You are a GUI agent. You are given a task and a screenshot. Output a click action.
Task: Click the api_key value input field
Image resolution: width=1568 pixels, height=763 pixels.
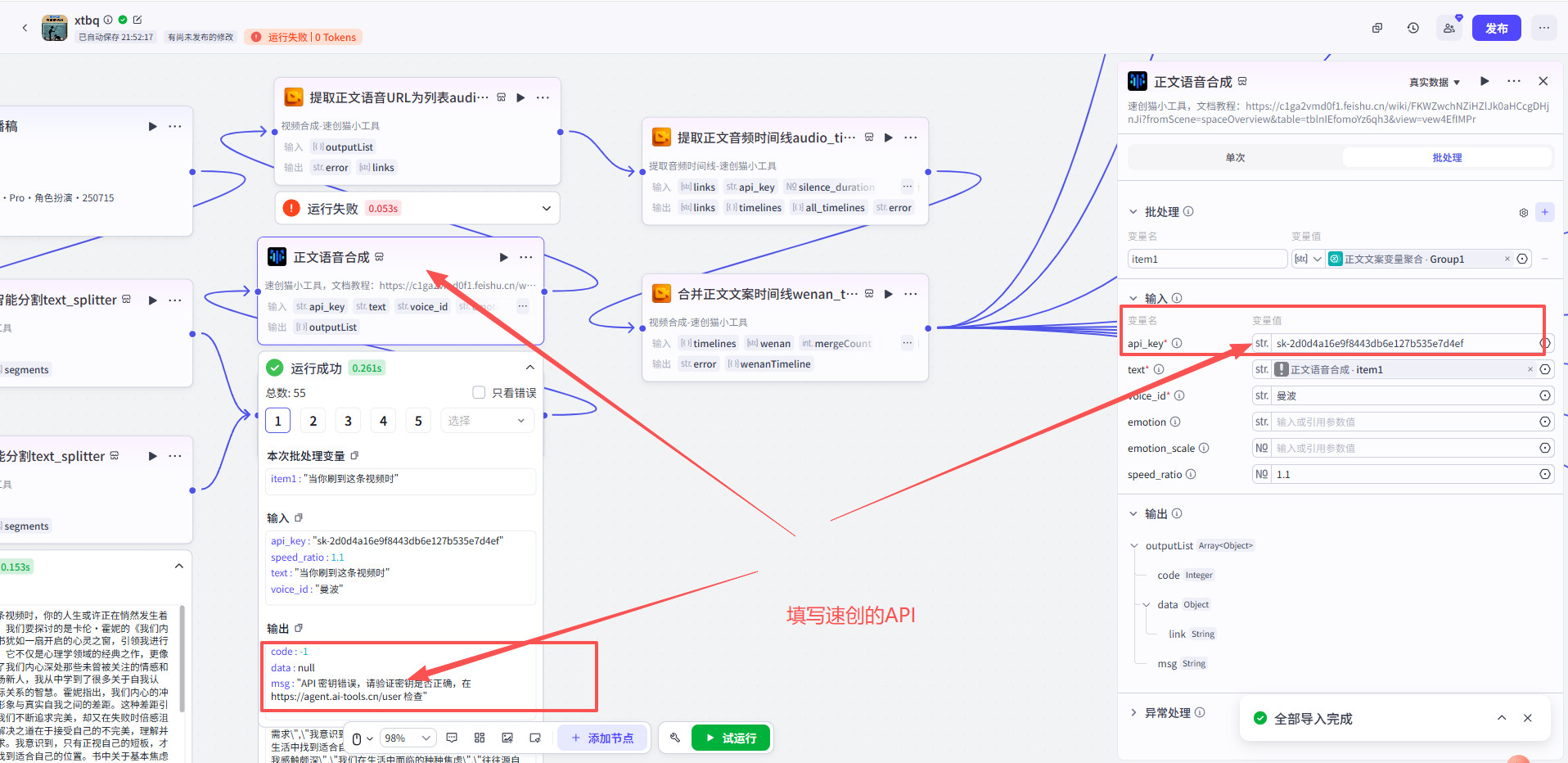click(x=1403, y=343)
